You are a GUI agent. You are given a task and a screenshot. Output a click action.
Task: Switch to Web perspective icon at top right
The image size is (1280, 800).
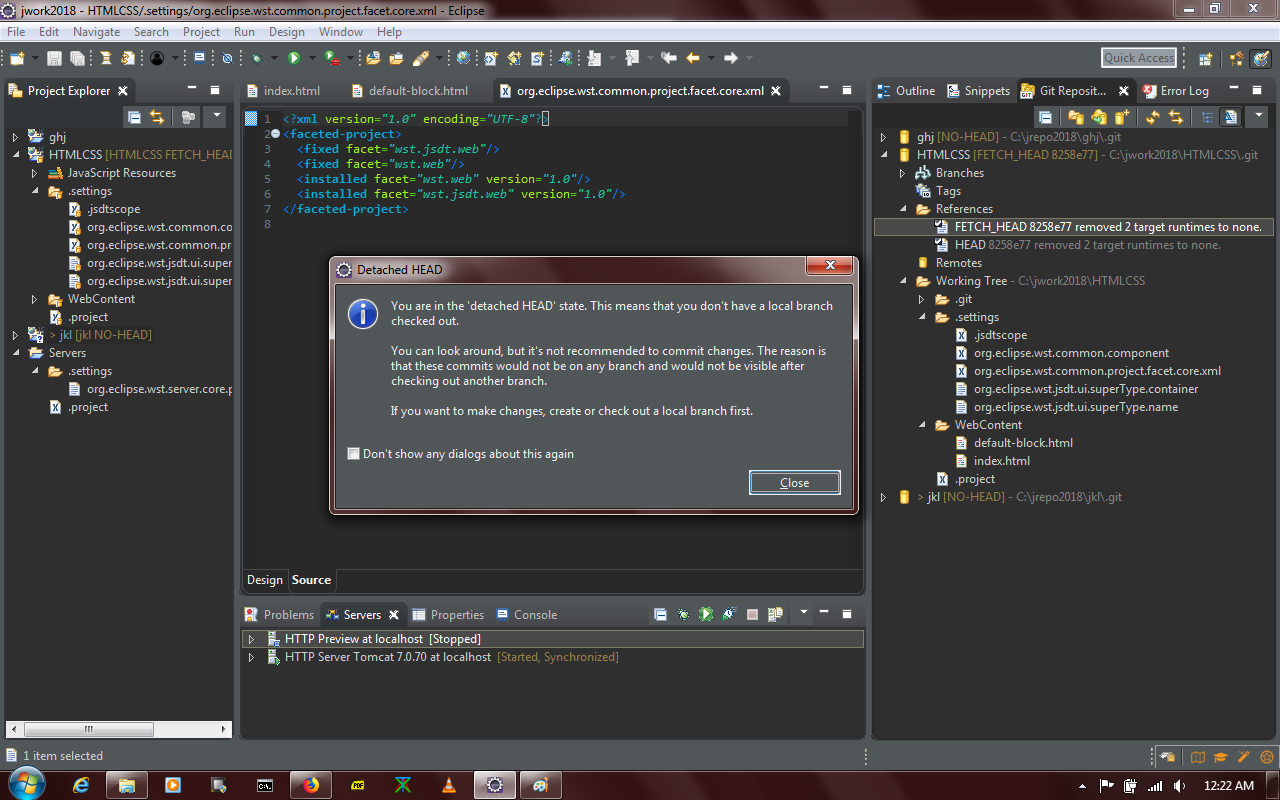(x=1261, y=58)
